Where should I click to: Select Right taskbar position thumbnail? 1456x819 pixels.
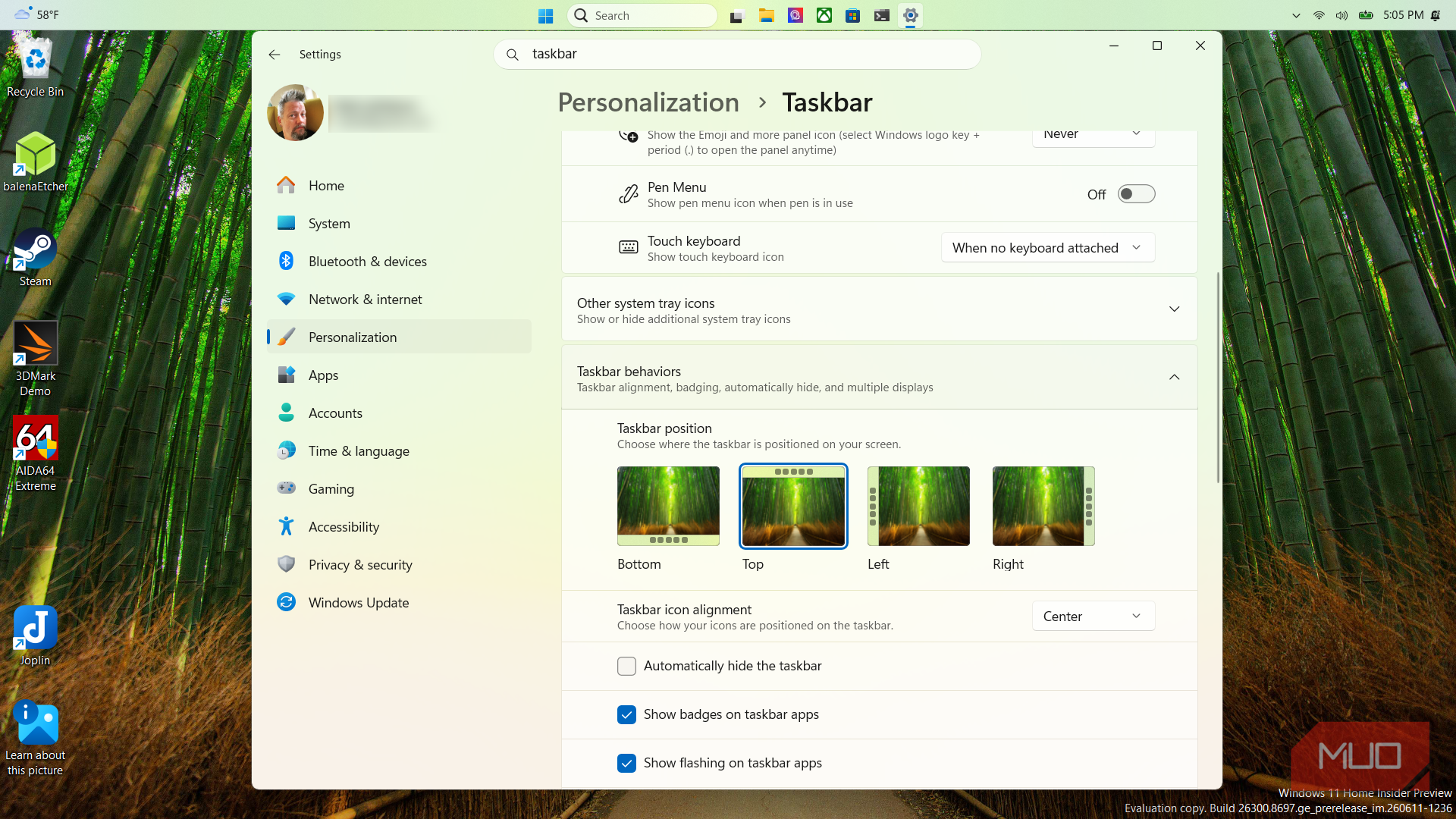1043,506
